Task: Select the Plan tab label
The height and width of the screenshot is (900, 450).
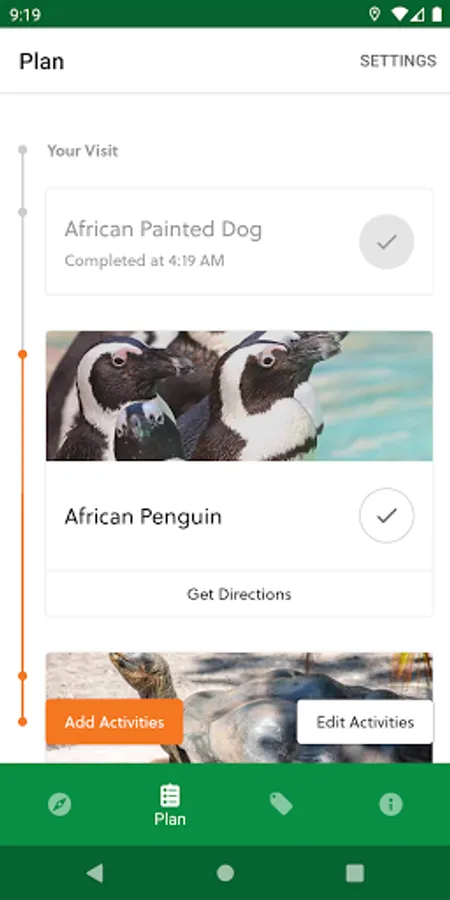Action: pos(170,819)
